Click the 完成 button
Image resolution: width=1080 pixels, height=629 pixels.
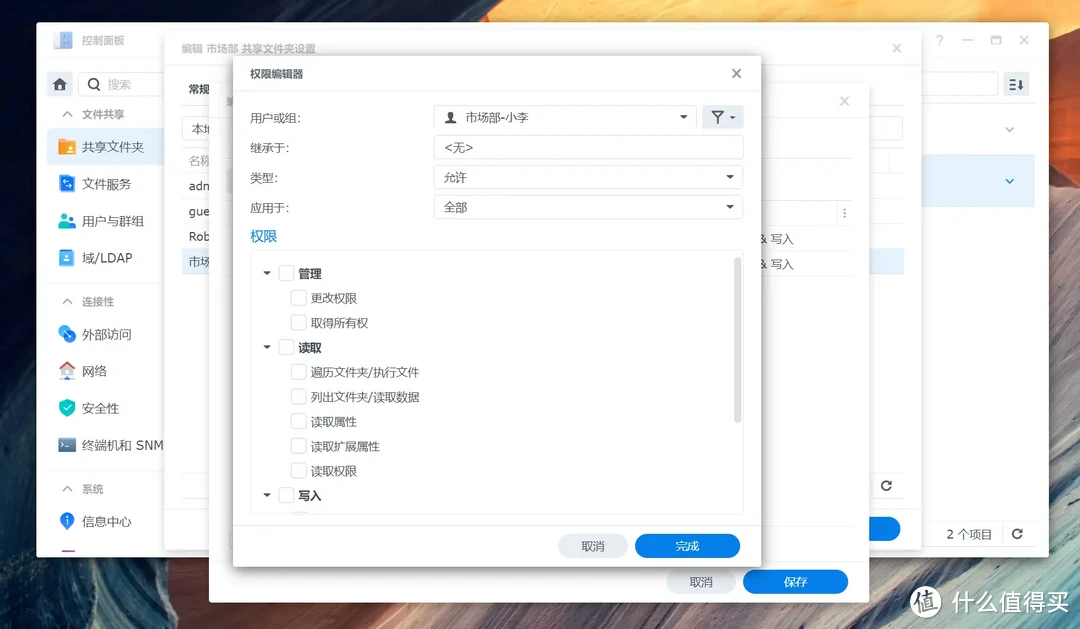click(687, 545)
